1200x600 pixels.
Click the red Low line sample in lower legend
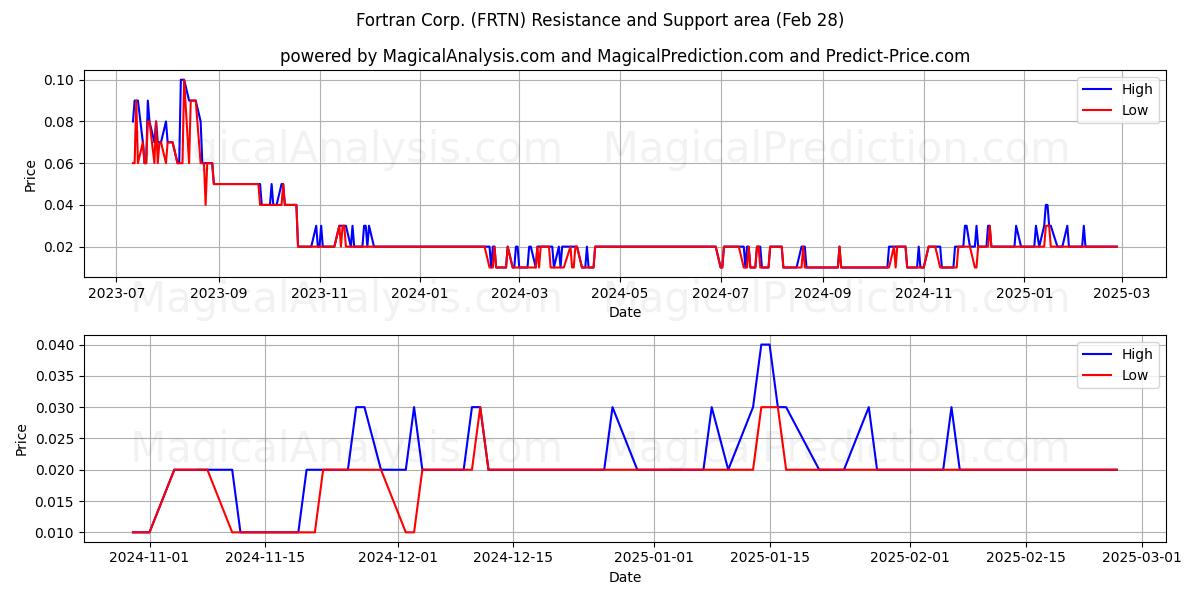tap(1098, 375)
